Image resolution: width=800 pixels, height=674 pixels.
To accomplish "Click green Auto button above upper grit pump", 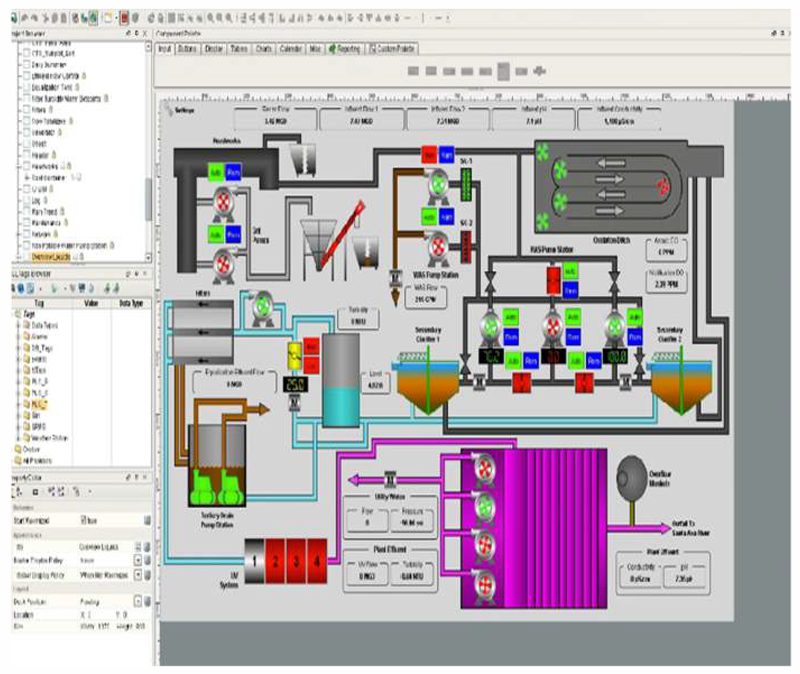I will tap(216, 172).
